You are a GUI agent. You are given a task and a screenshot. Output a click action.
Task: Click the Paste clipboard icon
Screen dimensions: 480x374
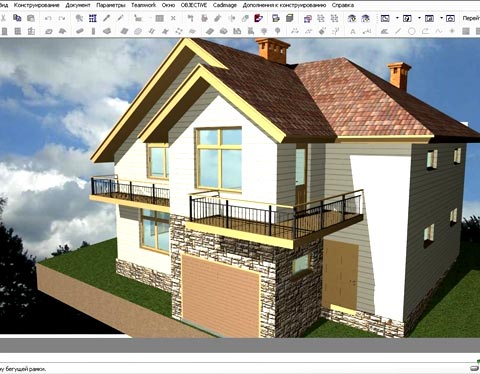[31, 18]
